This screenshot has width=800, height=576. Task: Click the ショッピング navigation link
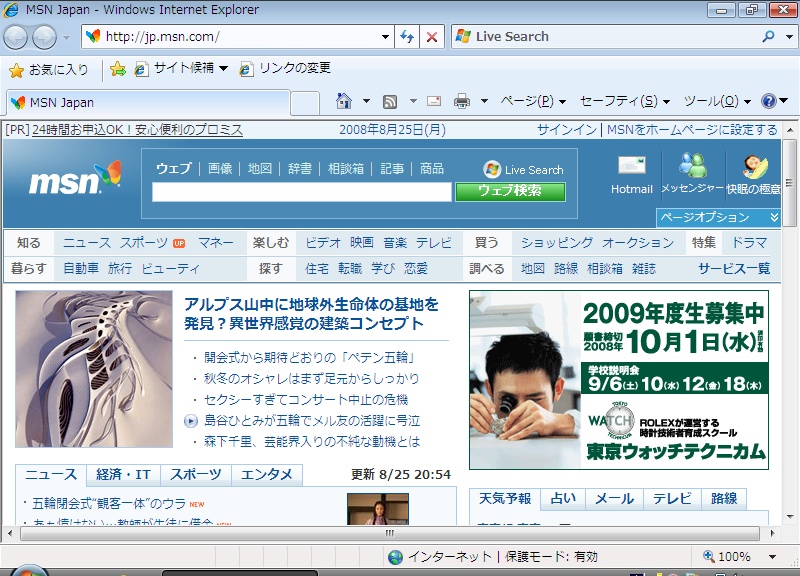pyautogui.click(x=557, y=243)
